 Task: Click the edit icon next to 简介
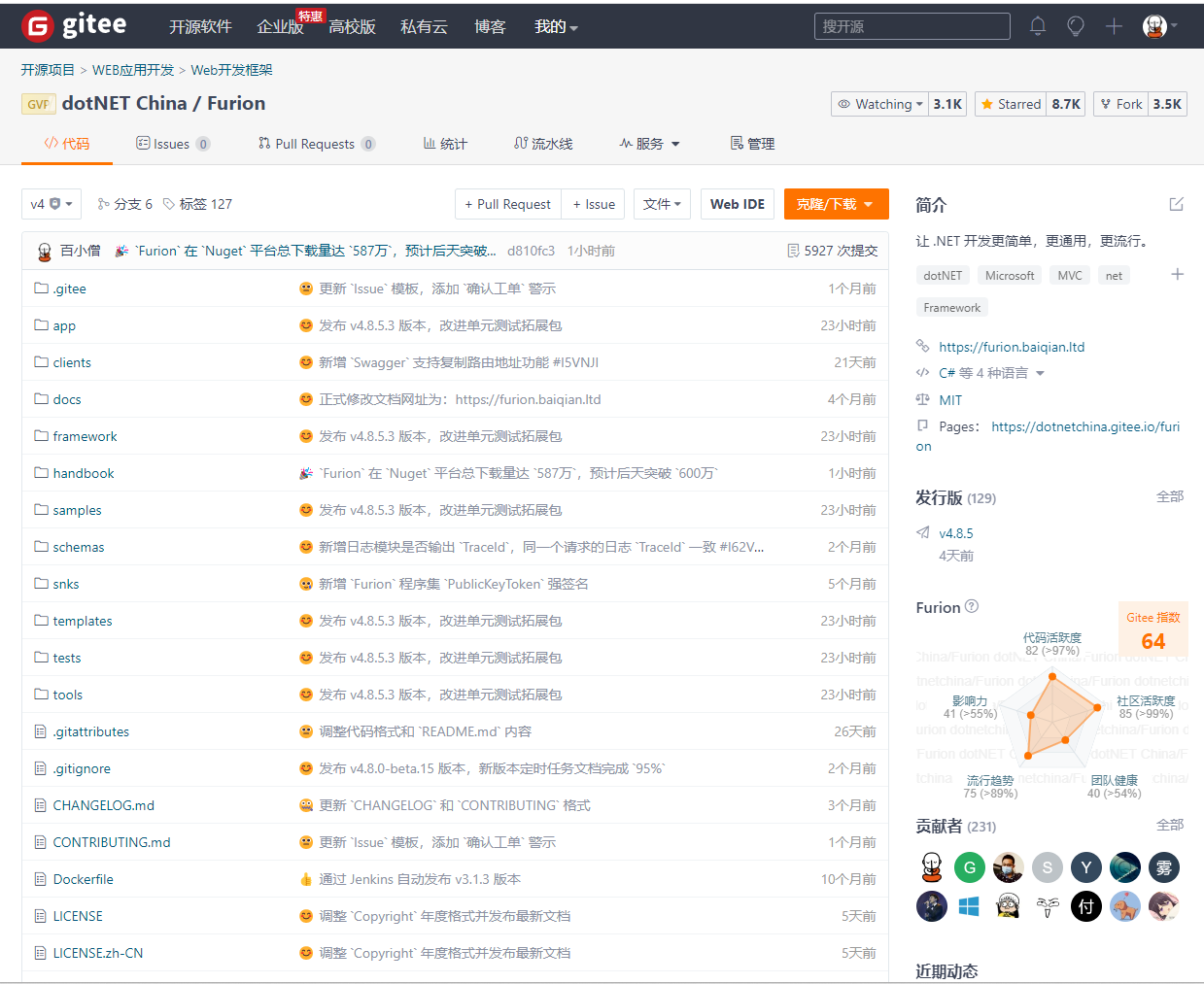click(x=1177, y=204)
